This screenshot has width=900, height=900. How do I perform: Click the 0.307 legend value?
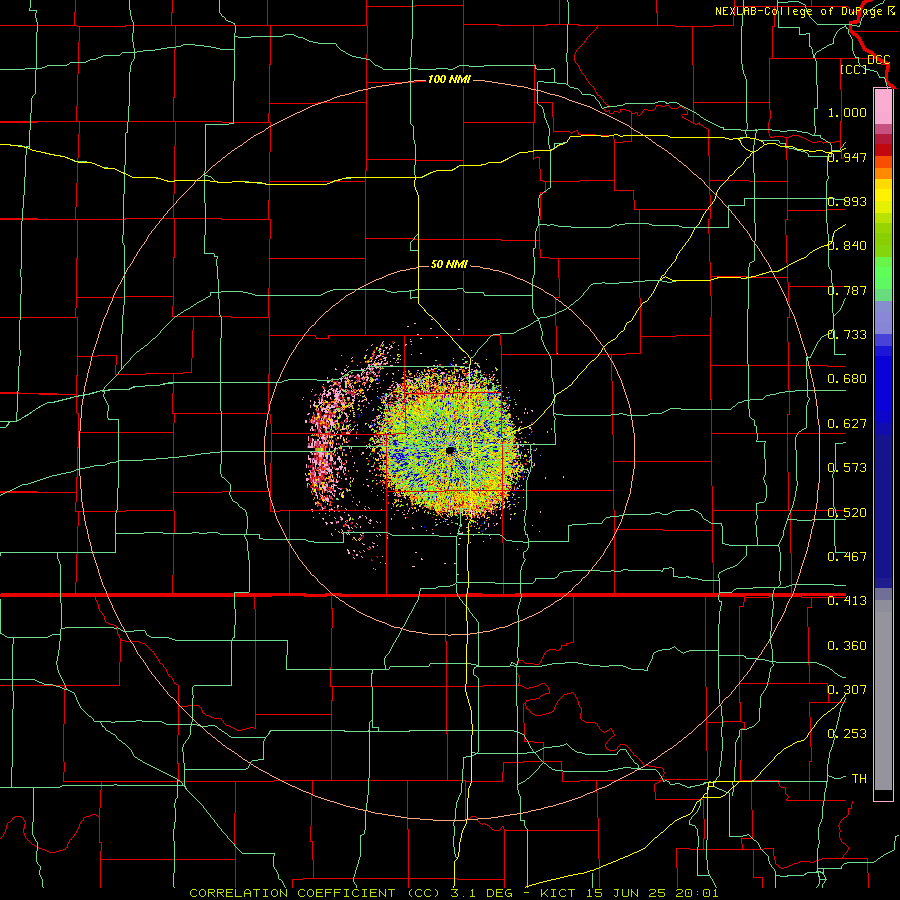click(847, 689)
